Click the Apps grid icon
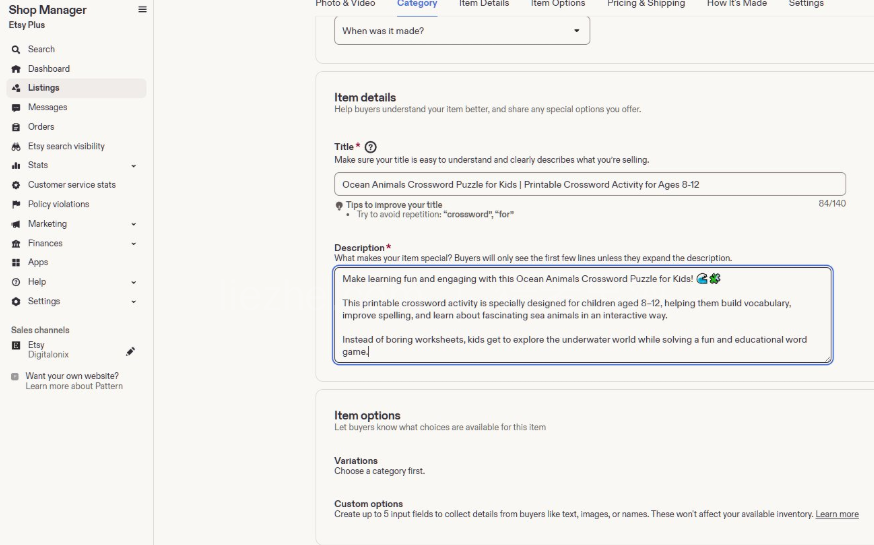 click(x=16, y=262)
